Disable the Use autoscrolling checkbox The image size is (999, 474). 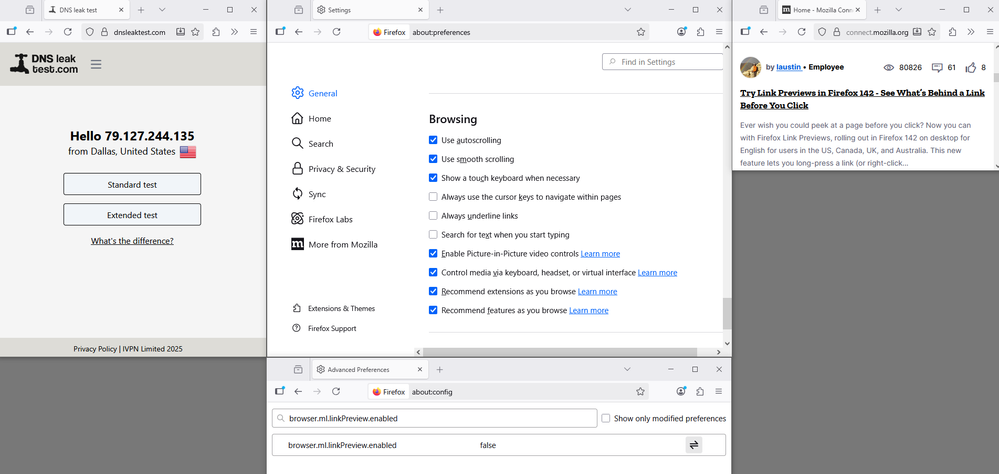(x=433, y=141)
